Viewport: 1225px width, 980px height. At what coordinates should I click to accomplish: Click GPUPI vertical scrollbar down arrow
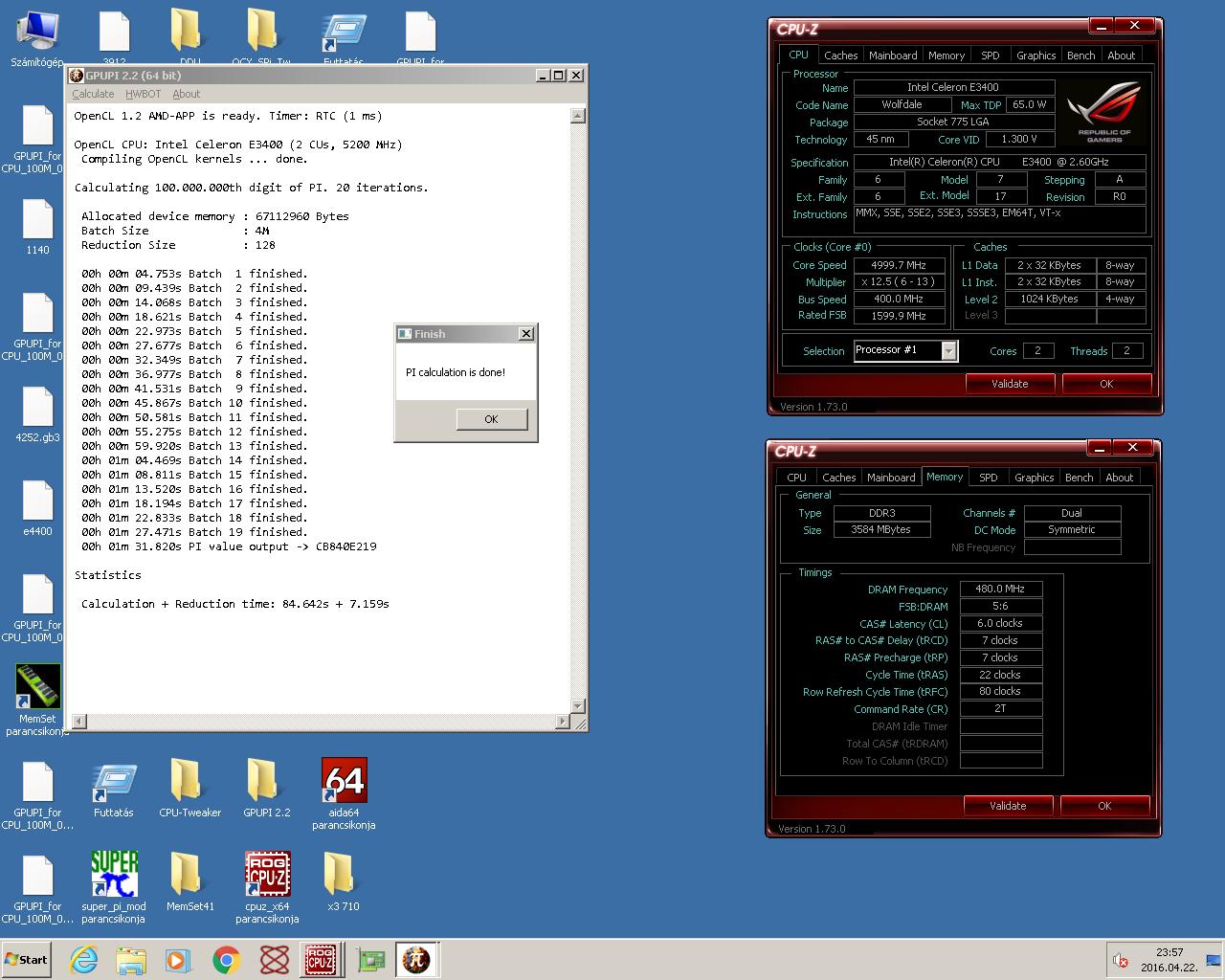[577, 705]
